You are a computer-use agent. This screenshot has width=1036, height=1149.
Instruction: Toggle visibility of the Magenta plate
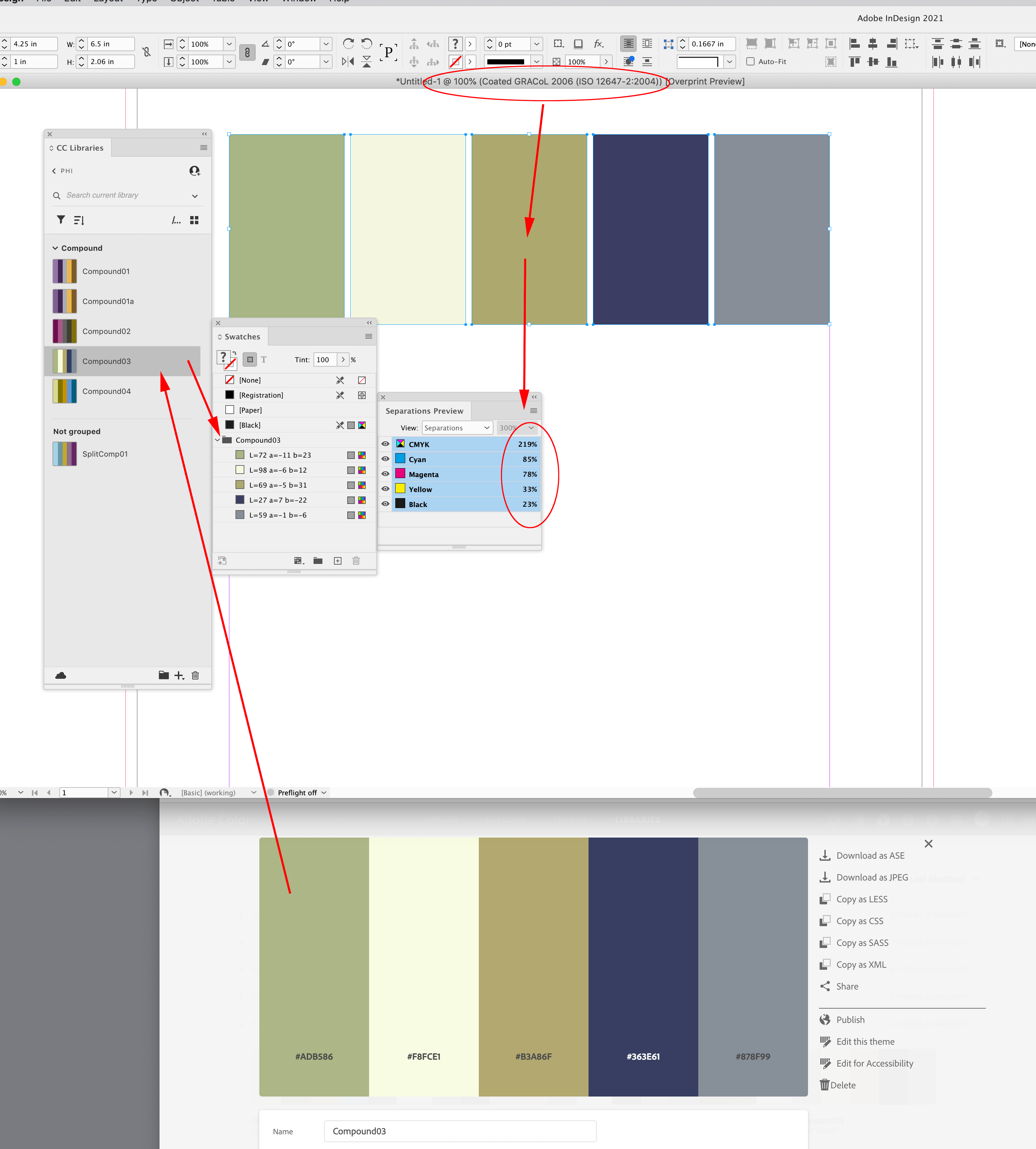click(385, 474)
